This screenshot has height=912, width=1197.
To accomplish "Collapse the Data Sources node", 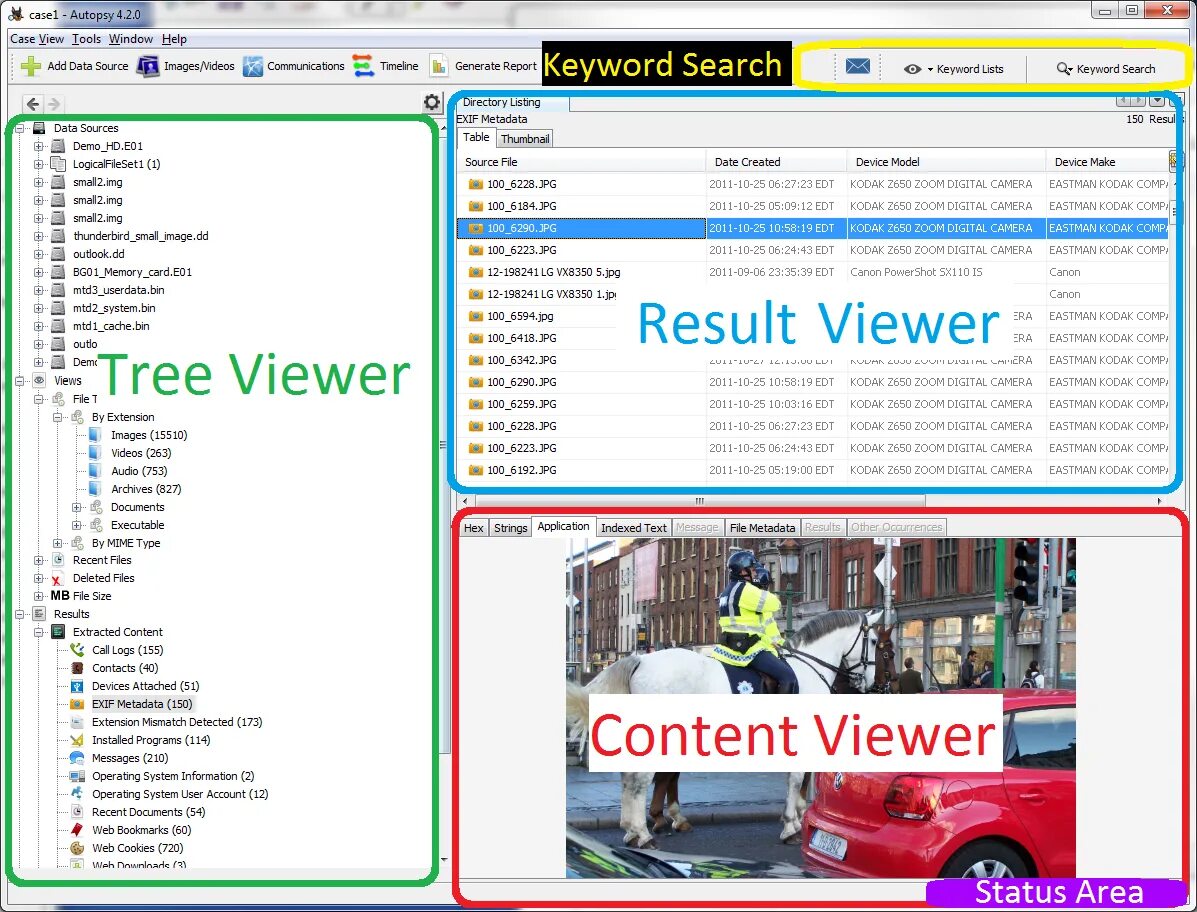I will click(x=20, y=128).
